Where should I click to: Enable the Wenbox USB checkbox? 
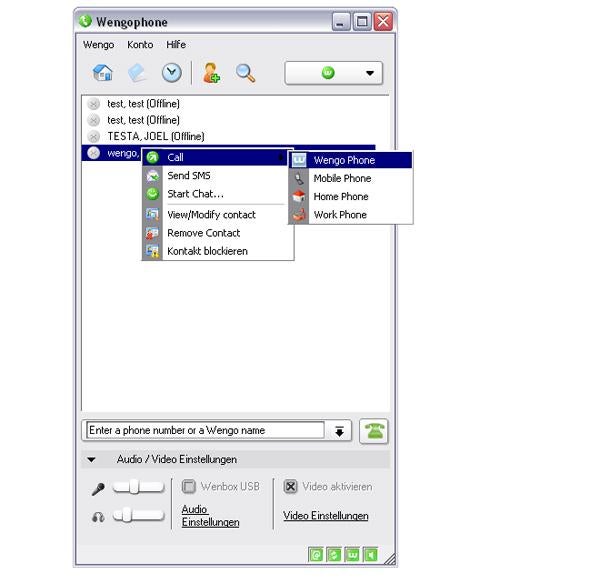(x=189, y=486)
